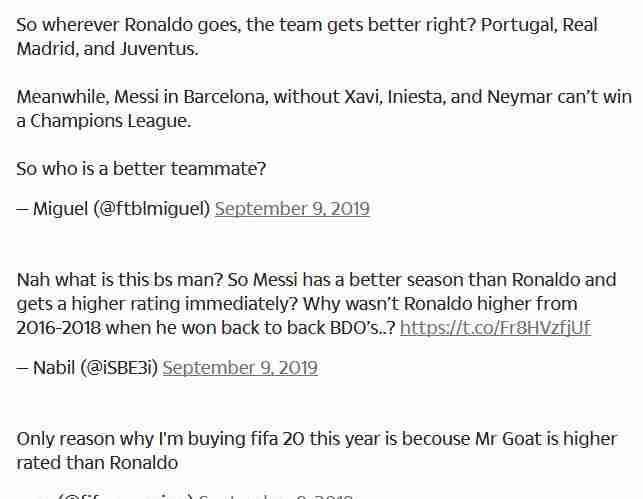Click 'rated than Ronaldo' closing line
The image size is (643, 499).
pyautogui.click(x=97, y=463)
